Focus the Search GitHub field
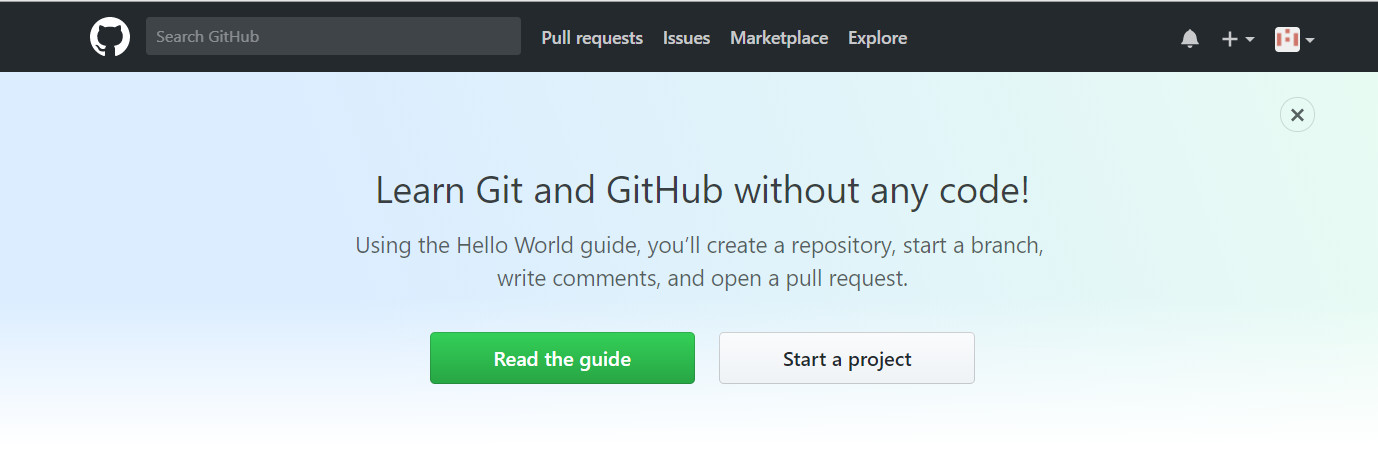 (x=333, y=36)
